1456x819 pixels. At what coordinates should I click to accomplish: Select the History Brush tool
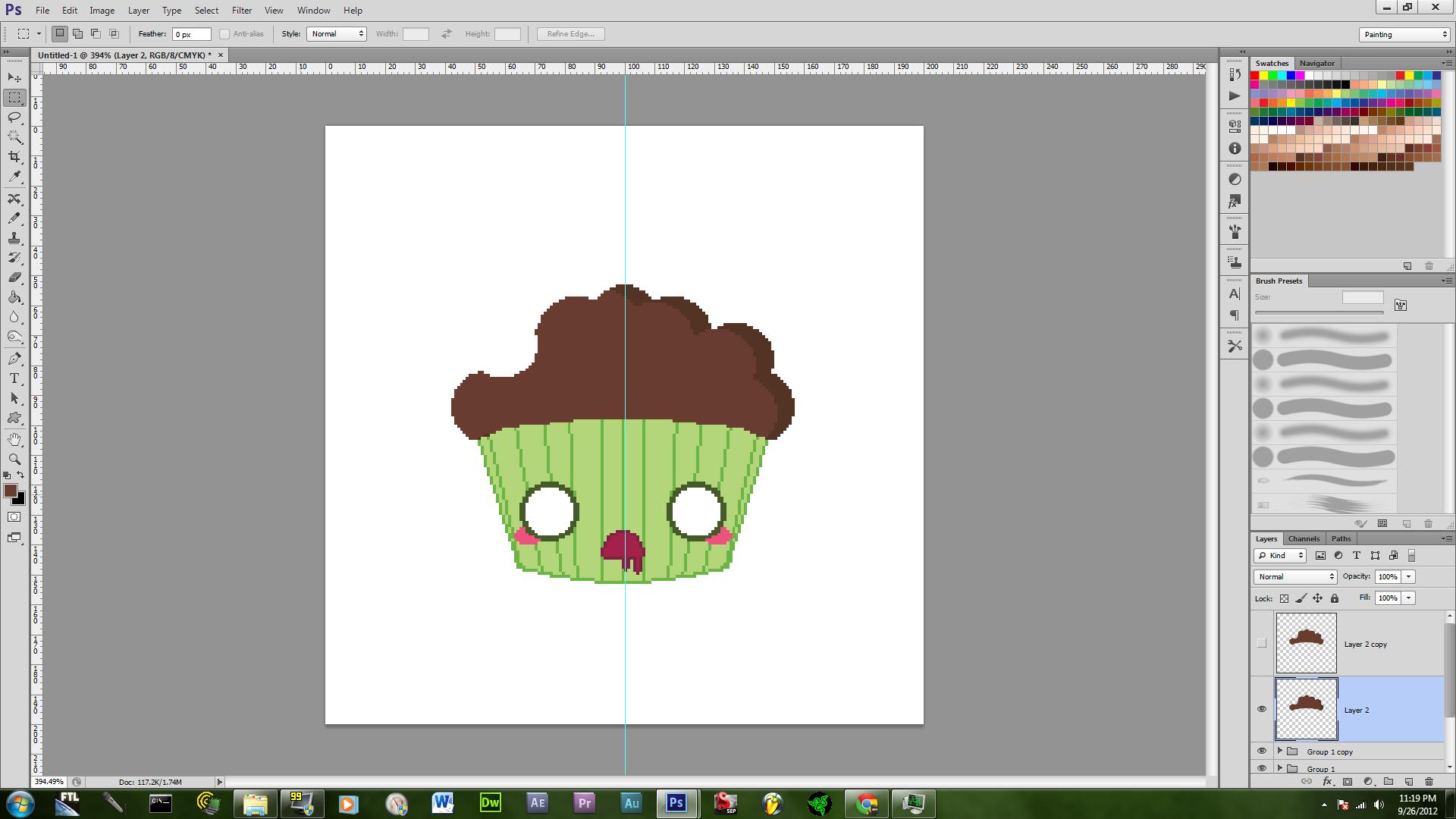[14, 258]
